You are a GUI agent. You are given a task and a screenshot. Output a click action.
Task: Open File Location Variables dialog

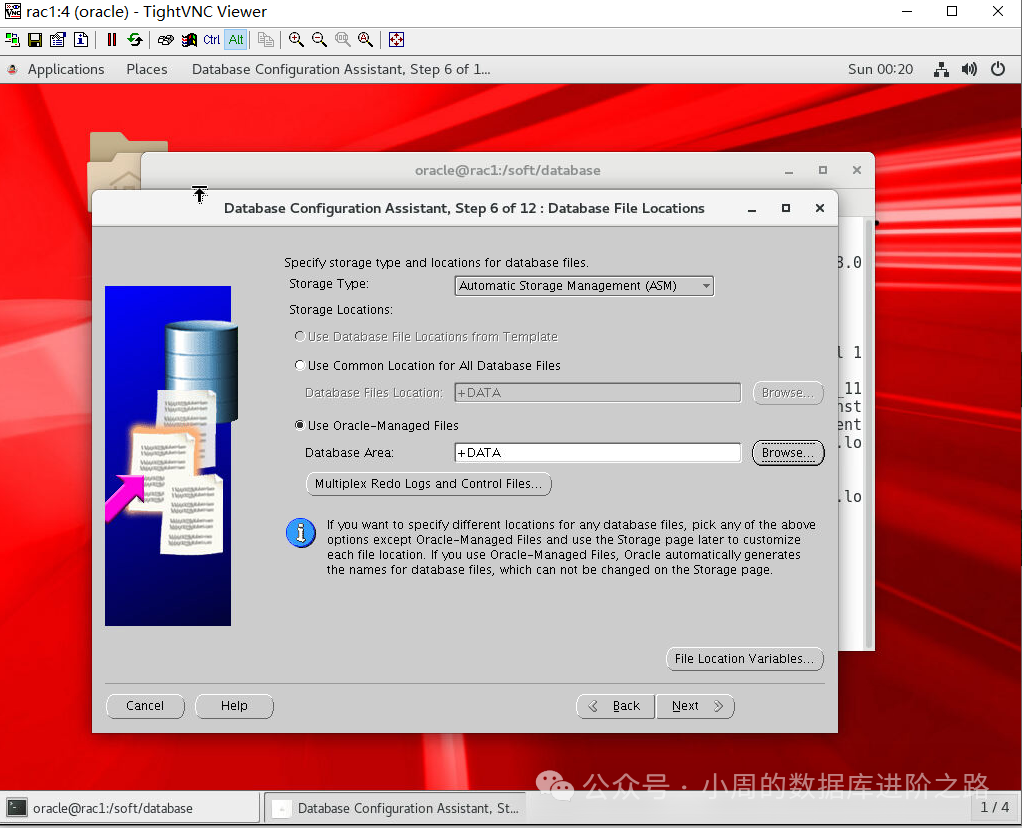[744, 658]
